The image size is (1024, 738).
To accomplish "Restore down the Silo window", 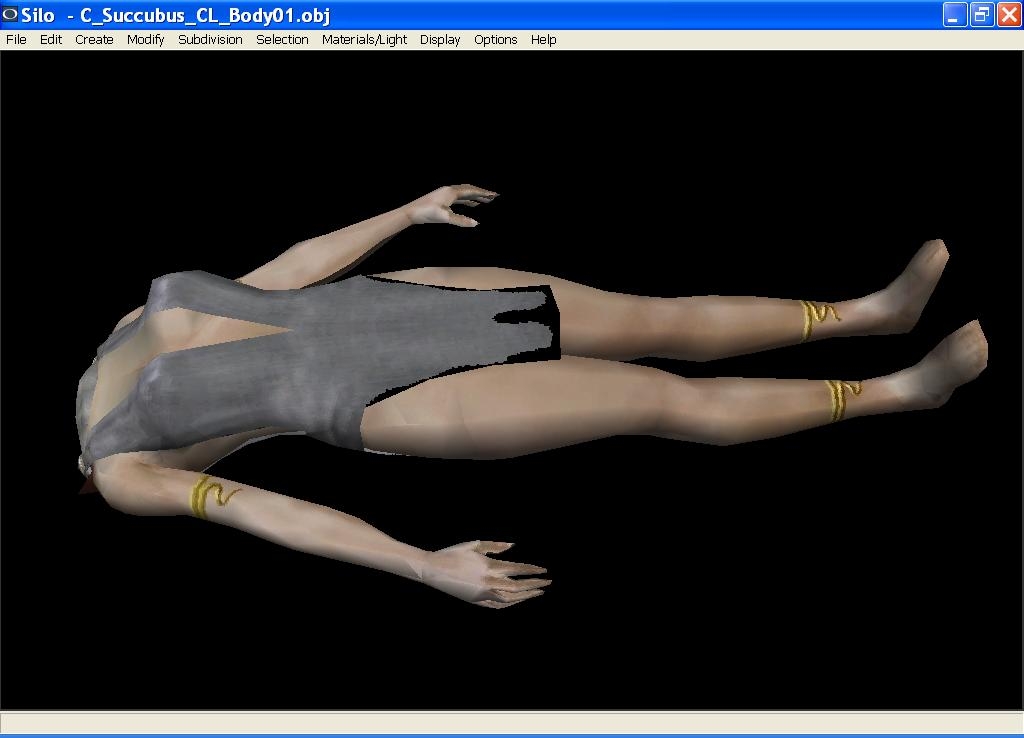I will click(x=982, y=15).
